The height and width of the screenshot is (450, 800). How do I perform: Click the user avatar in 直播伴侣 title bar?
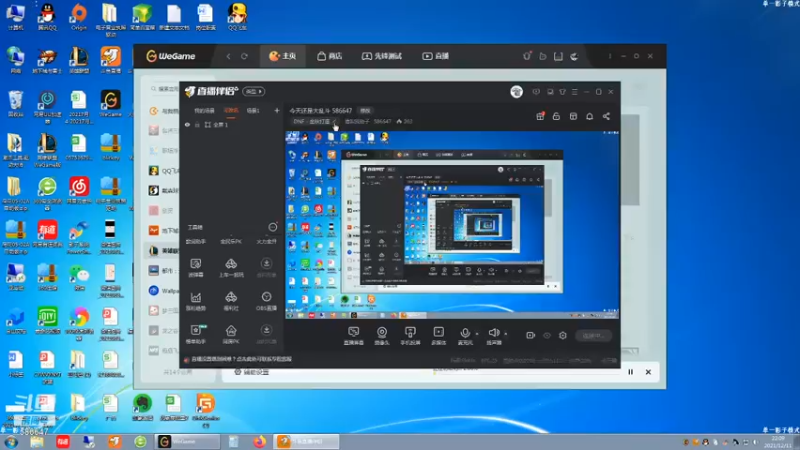[516, 91]
